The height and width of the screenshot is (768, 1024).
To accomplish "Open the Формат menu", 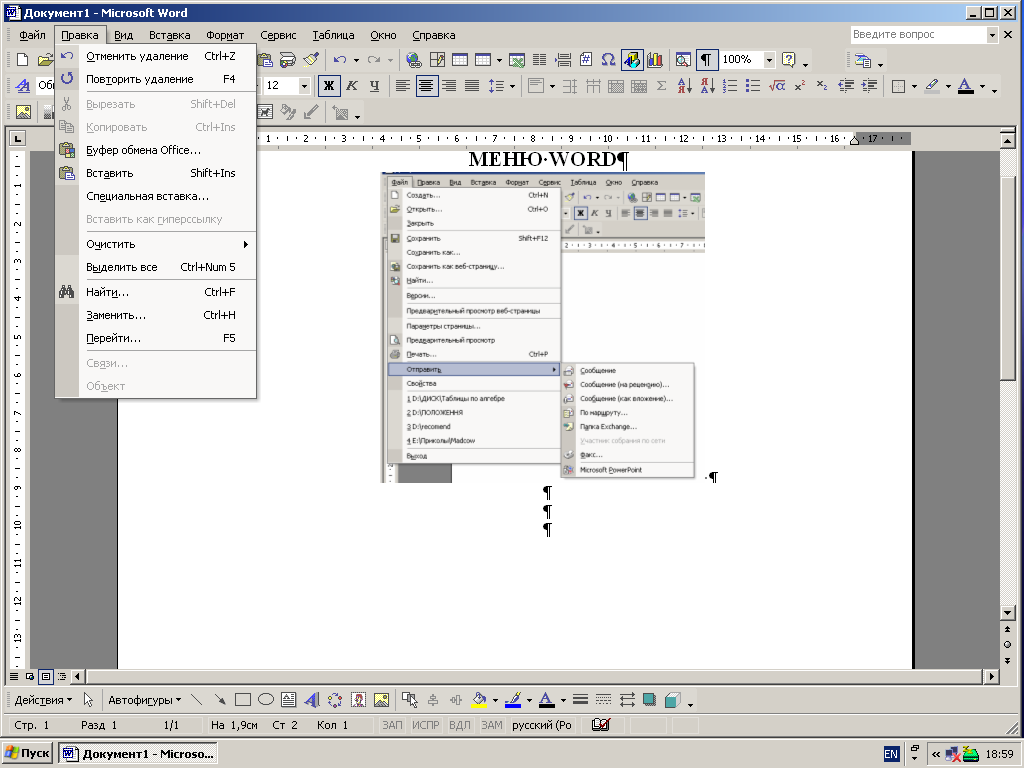I will click(225, 35).
